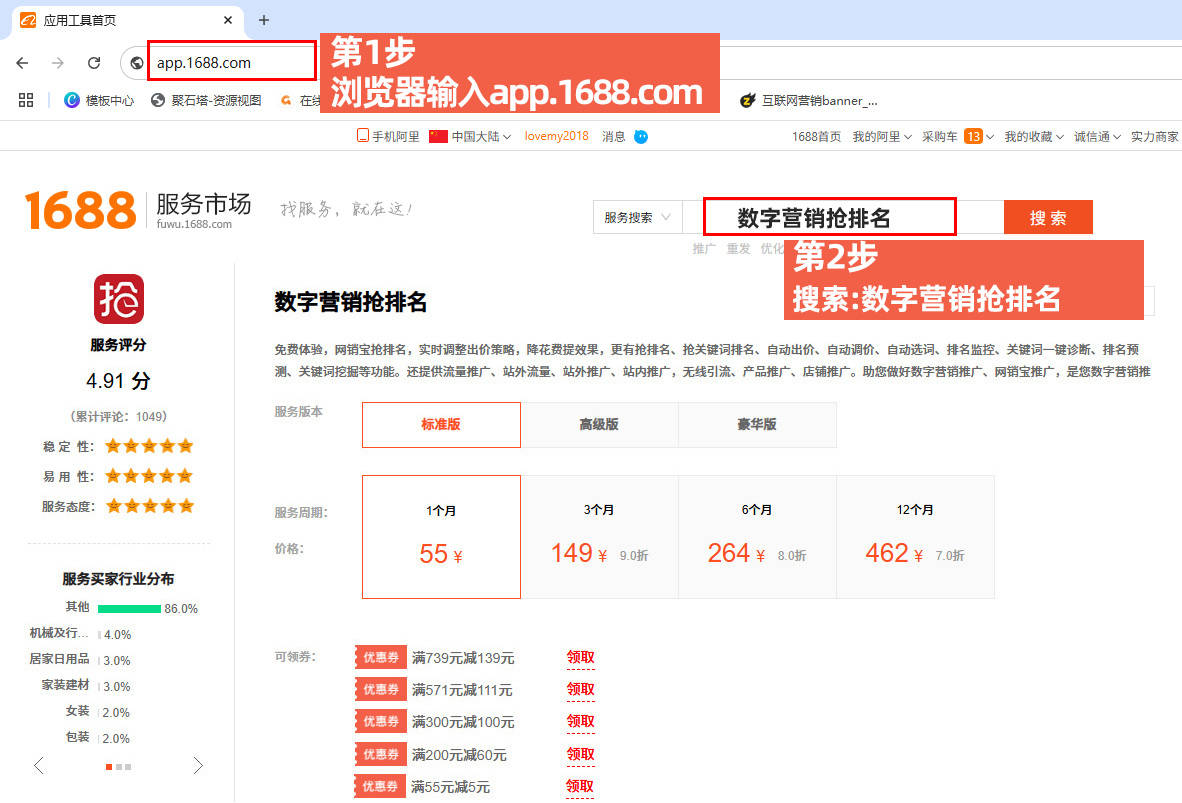Open 1688首页 in the top navigation
1182x803 pixels.
(816, 136)
